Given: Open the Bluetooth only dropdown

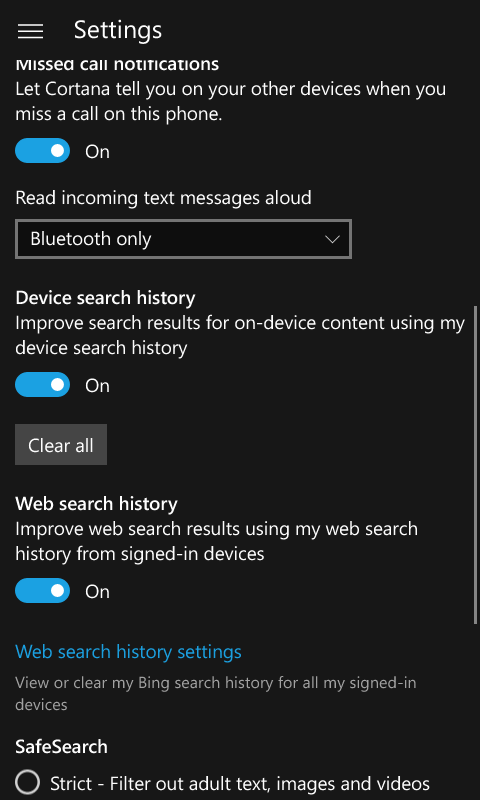Looking at the screenshot, I should tap(183, 239).
